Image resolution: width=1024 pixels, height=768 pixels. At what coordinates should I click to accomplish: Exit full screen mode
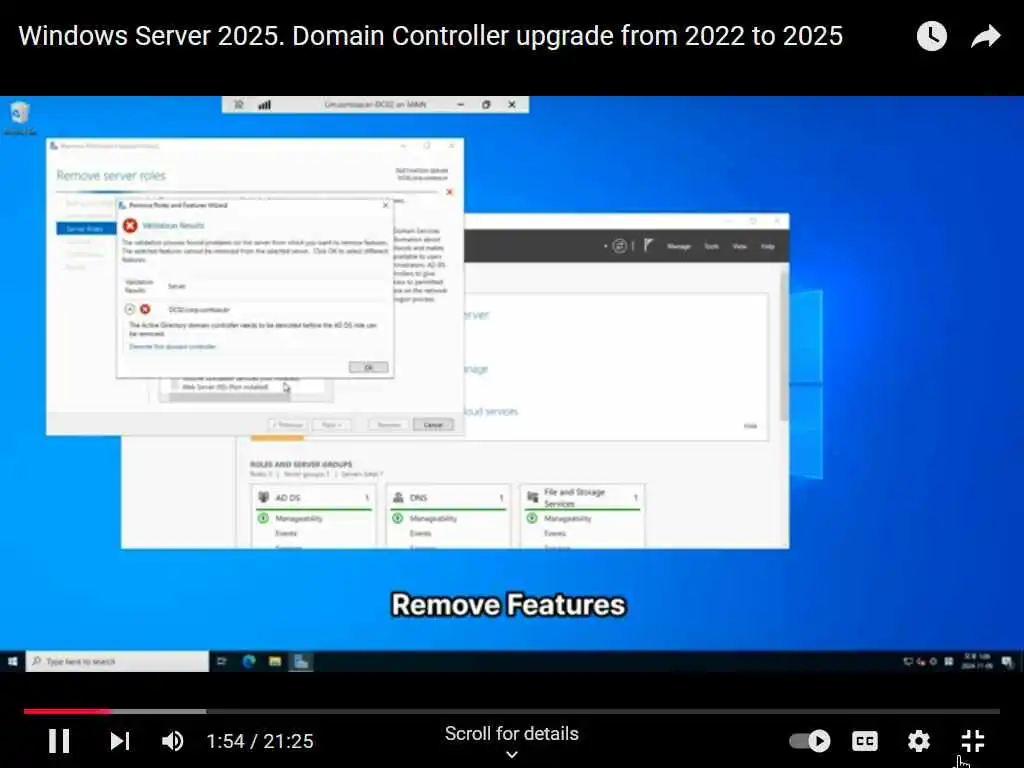coord(972,741)
